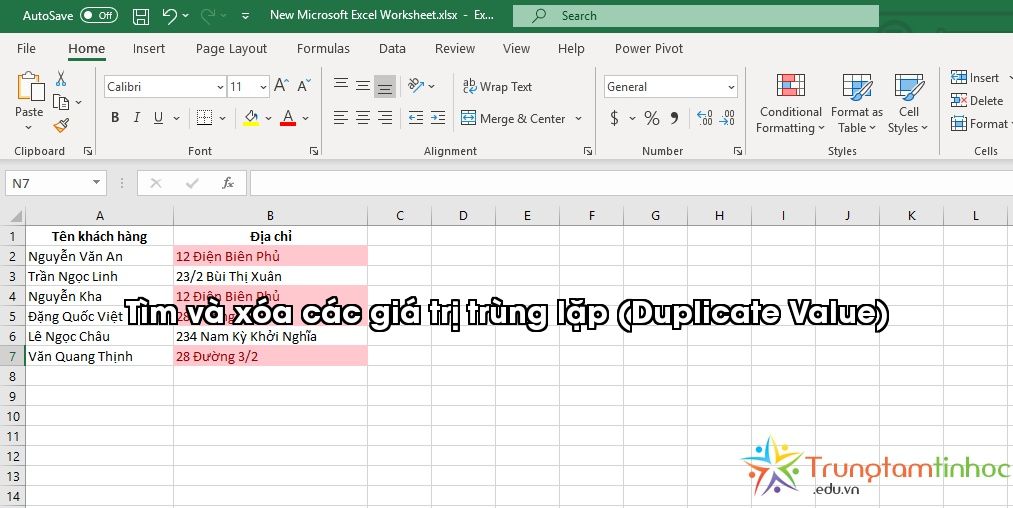Click in the Search box
This screenshot has height=508, width=1013.
(x=696, y=16)
